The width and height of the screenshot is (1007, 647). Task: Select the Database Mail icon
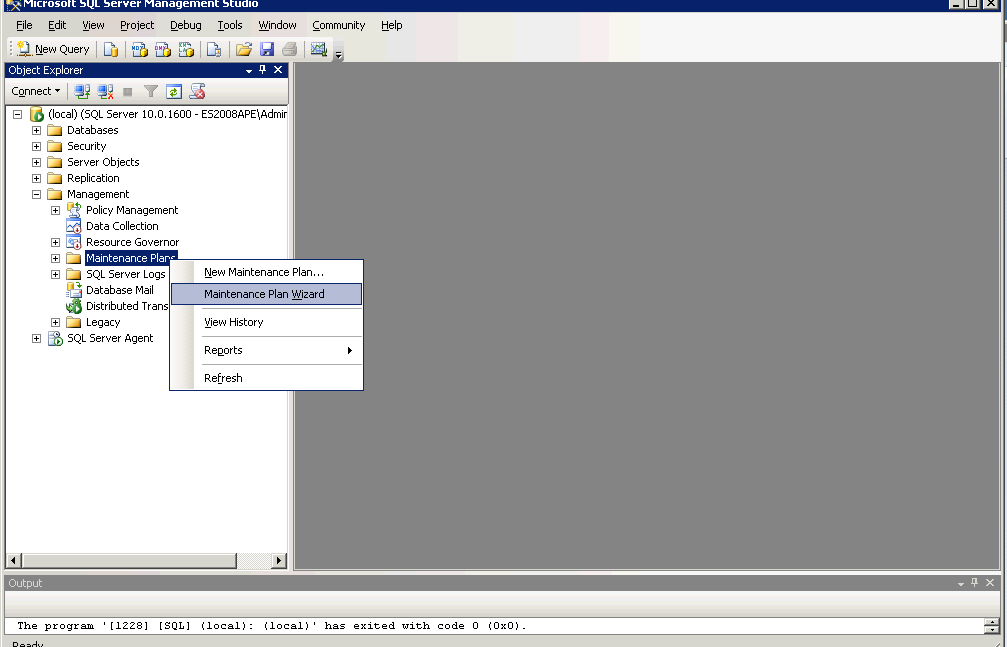(x=74, y=290)
